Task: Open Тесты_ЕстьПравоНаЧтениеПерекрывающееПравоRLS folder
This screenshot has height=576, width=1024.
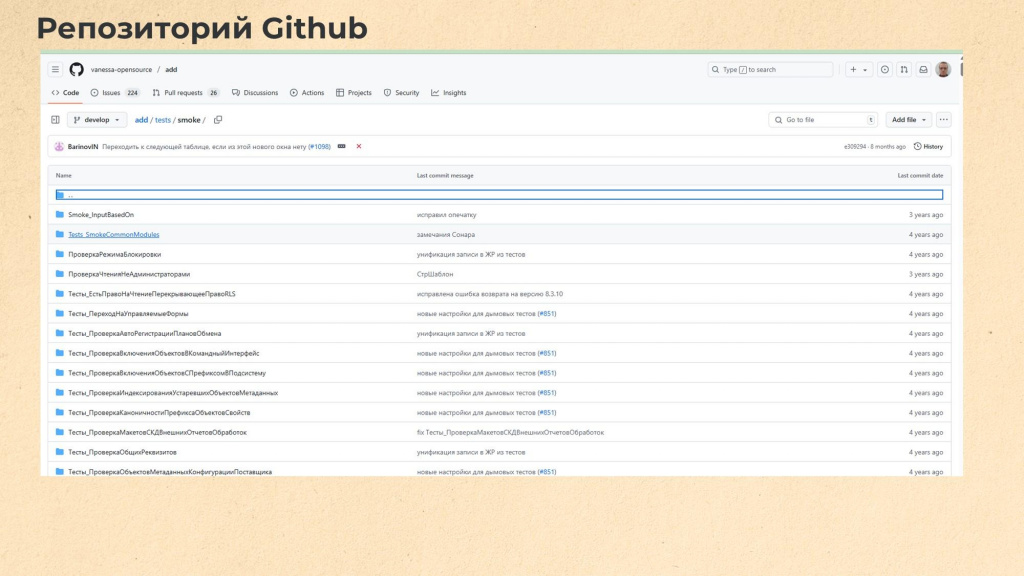Action: (x=152, y=294)
